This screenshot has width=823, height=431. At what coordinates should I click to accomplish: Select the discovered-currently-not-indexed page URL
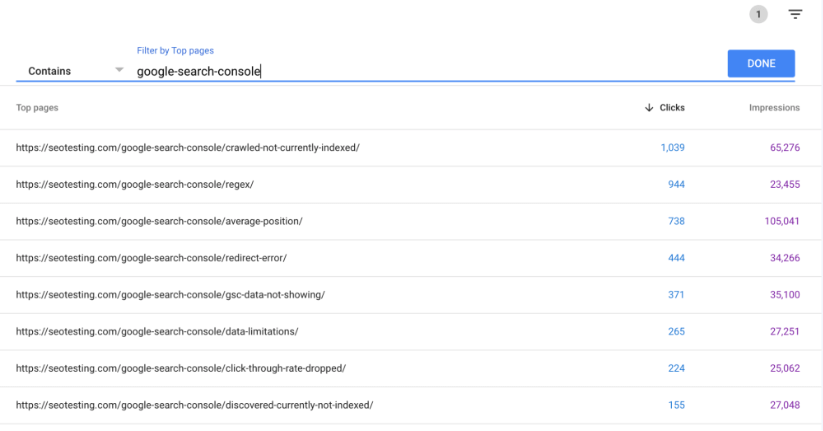[x=195, y=405]
